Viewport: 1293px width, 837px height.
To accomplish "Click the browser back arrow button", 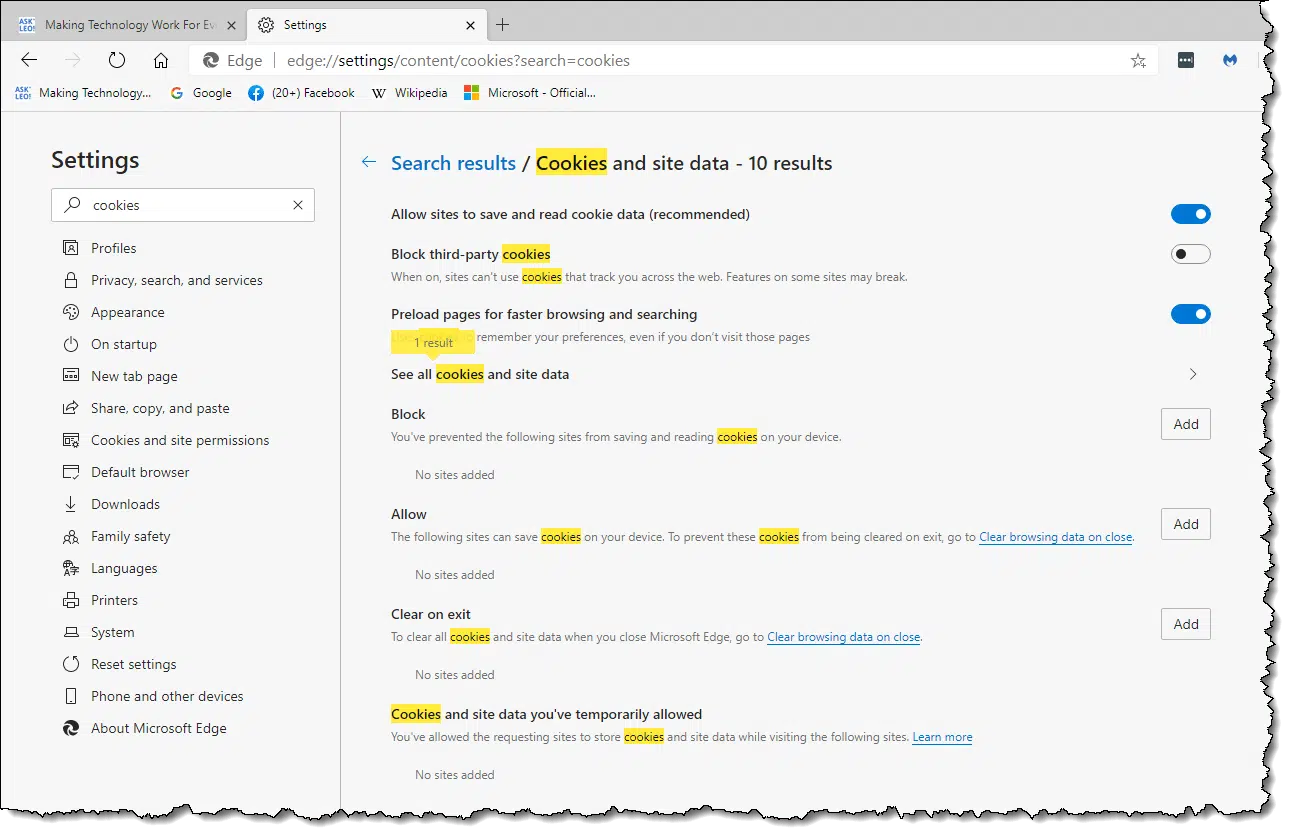I will 29,60.
